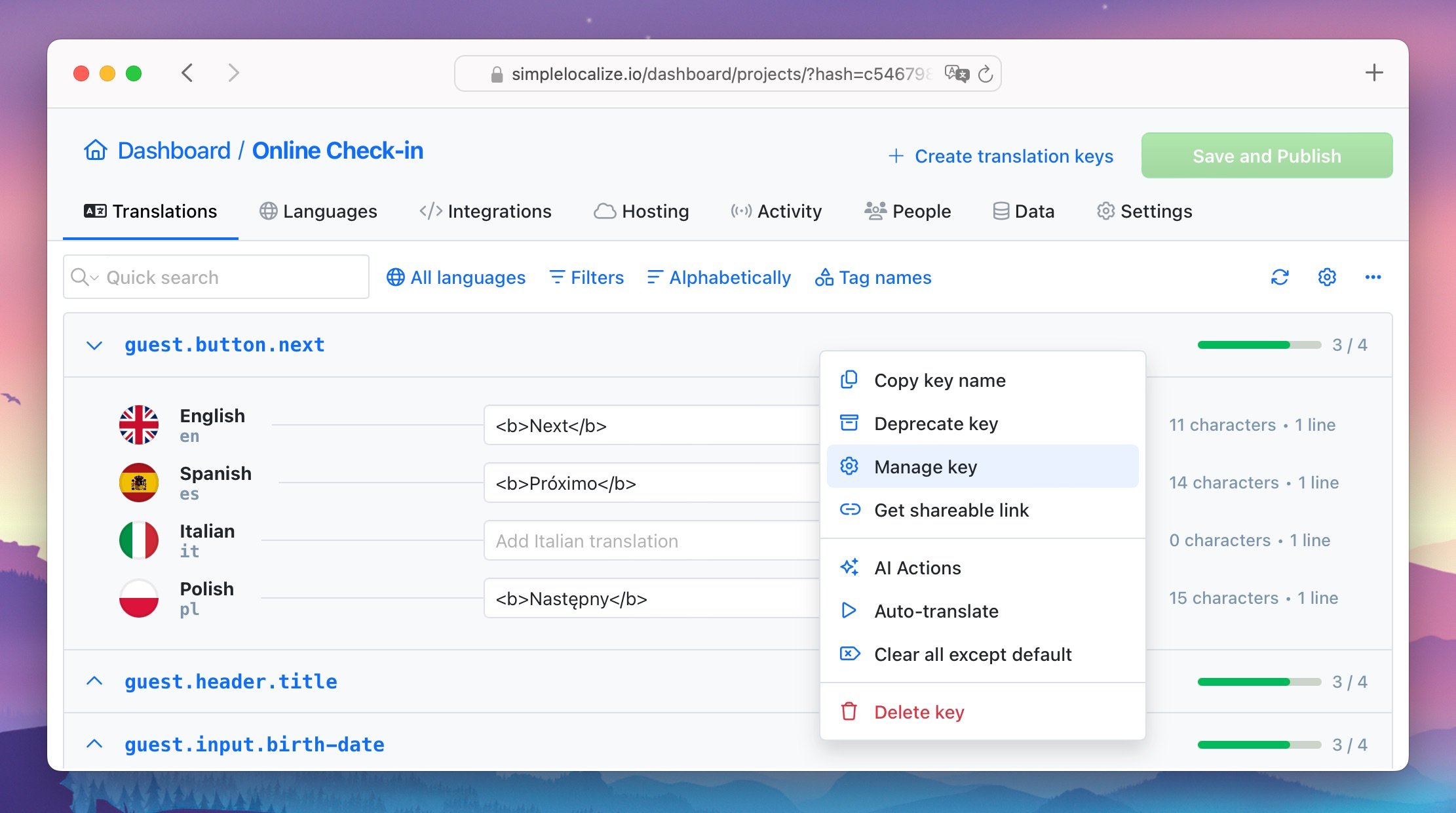
Task: Open the table settings gear icon
Action: click(1326, 277)
